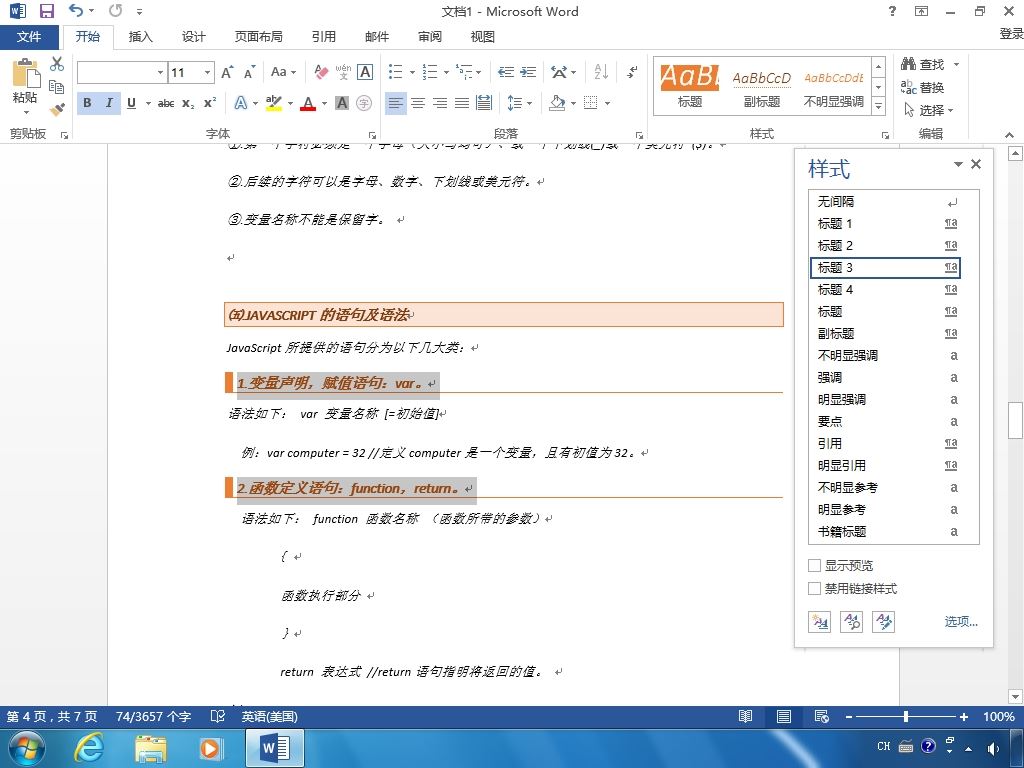This screenshot has height=768, width=1024.
Task: Expand the styles gallery More arrow
Action: coord(879,106)
